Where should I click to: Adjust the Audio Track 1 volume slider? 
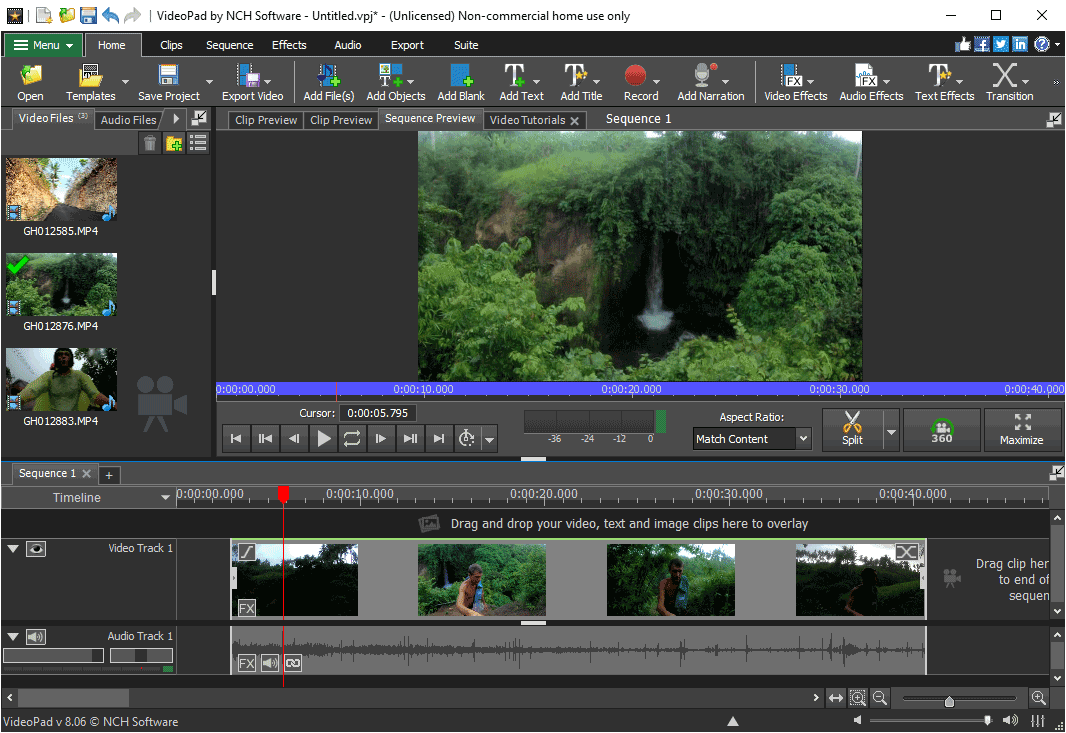coord(53,655)
